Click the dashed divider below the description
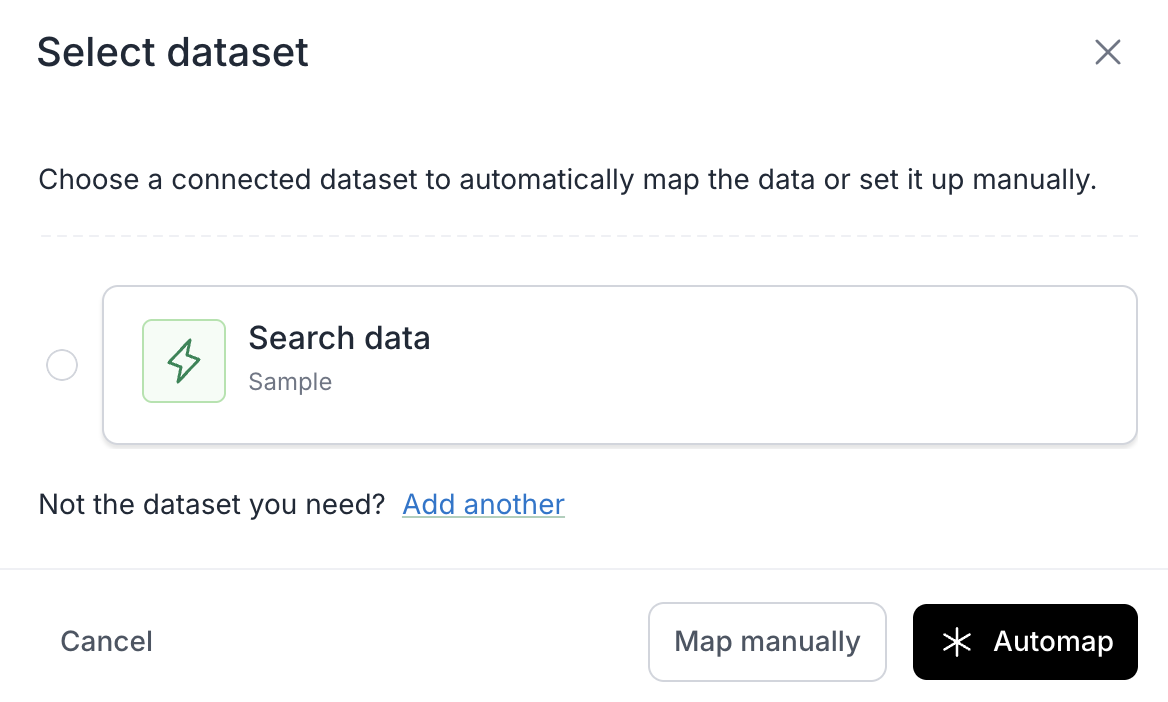Image resolution: width=1168 pixels, height=702 pixels. click(588, 236)
